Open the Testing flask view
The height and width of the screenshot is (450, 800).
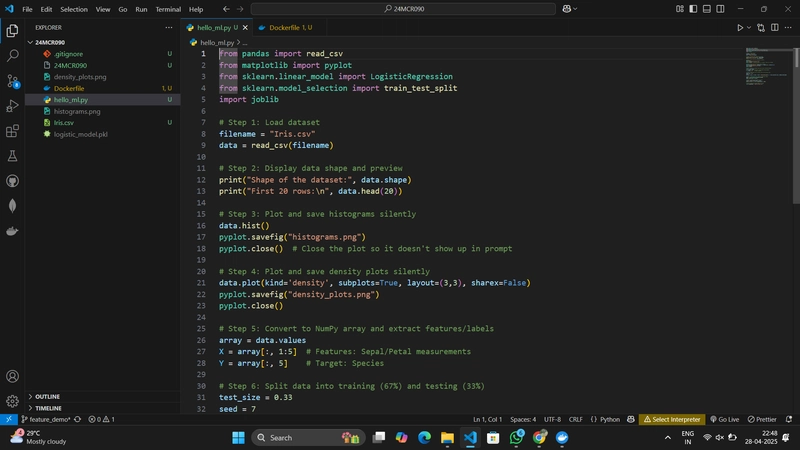pyautogui.click(x=12, y=156)
